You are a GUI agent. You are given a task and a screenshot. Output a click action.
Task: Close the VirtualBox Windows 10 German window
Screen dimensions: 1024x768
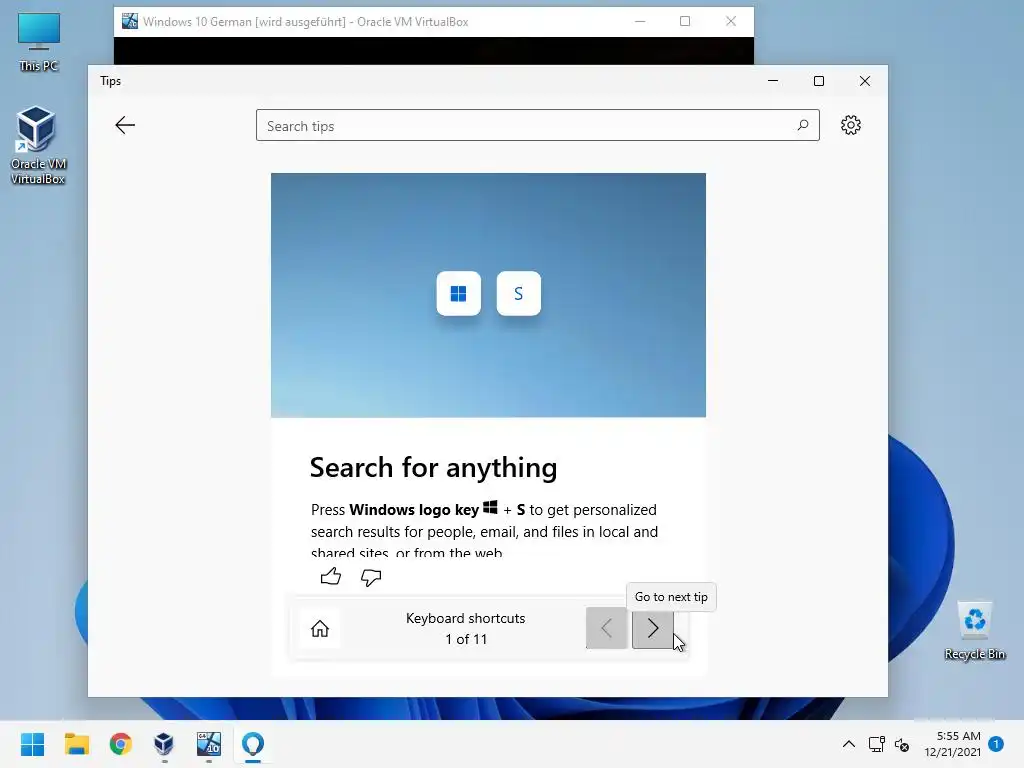(x=731, y=22)
